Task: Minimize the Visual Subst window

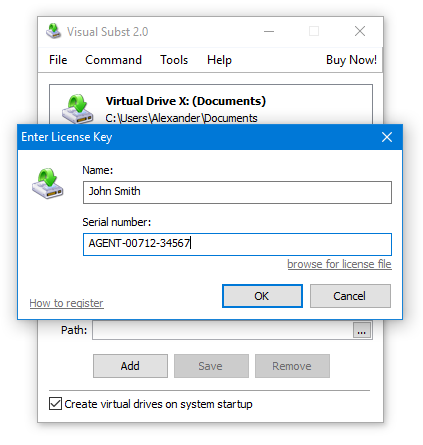Action: 269,32
